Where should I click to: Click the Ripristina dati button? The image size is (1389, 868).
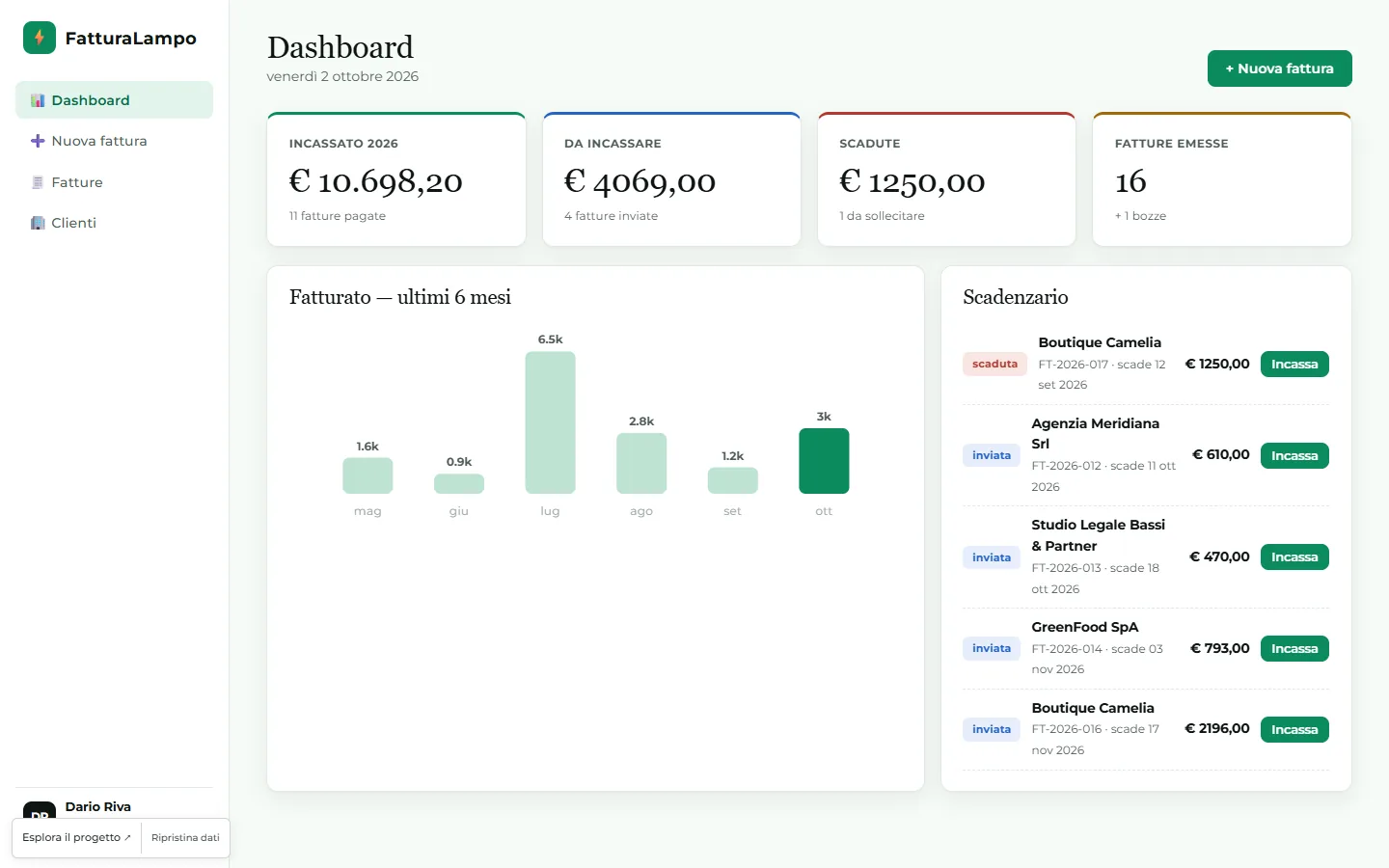click(185, 837)
